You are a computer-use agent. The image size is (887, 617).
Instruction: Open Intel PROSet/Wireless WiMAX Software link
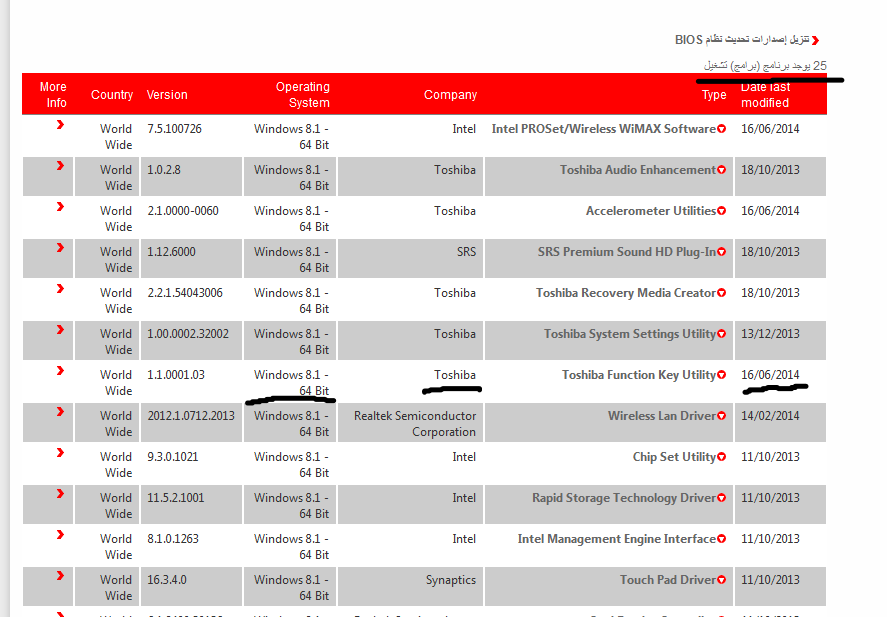(604, 129)
